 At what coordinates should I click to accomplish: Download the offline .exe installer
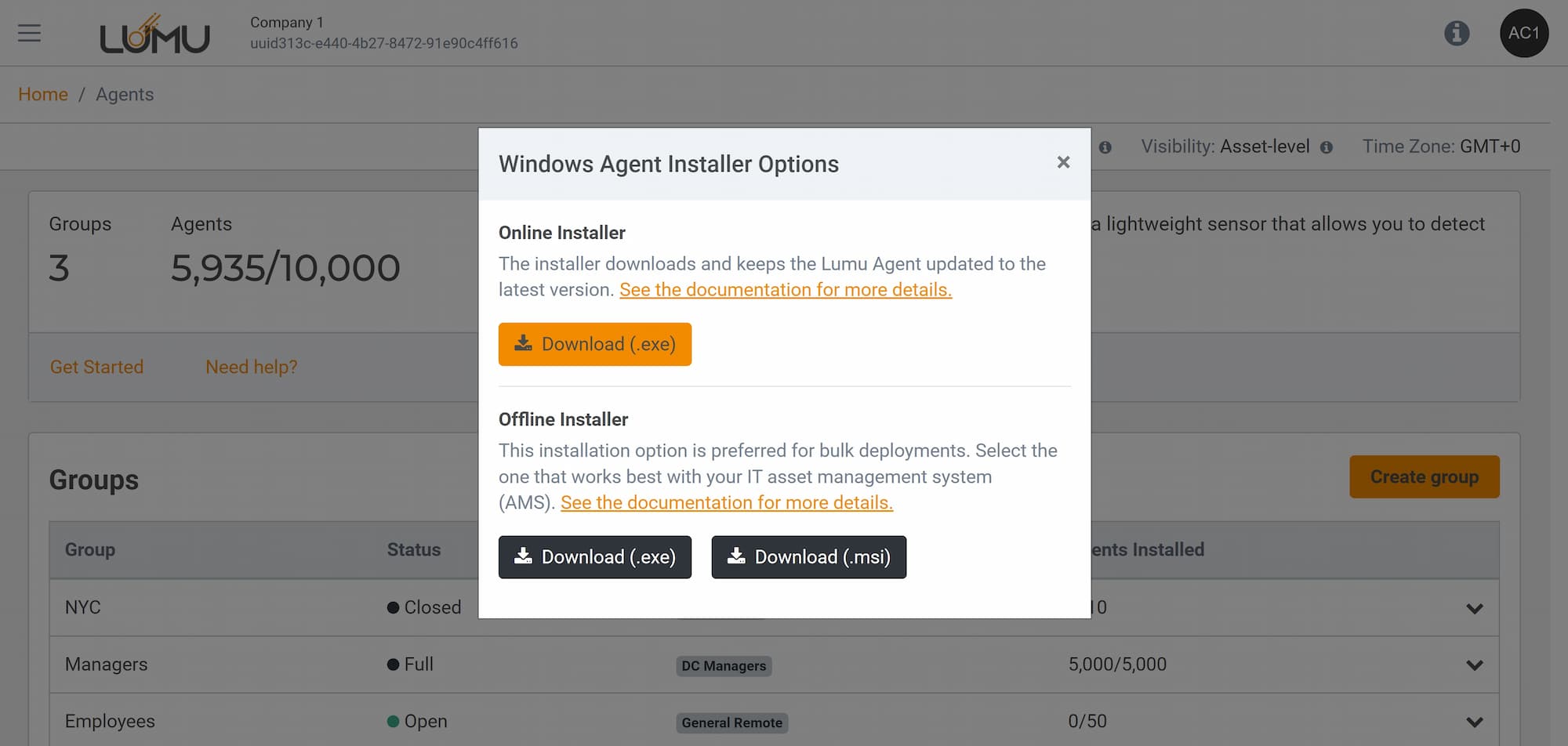pyautogui.click(x=594, y=556)
